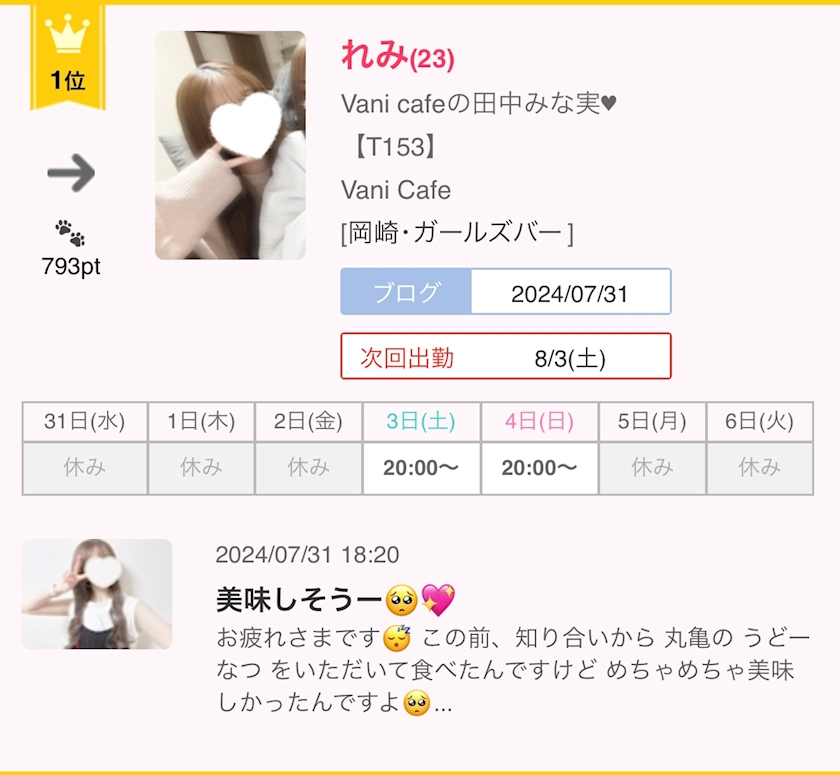The width and height of the screenshot is (840, 775).
Task: Click the Vani Cafe shop name
Action: pyautogui.click(x=396, y=190)
